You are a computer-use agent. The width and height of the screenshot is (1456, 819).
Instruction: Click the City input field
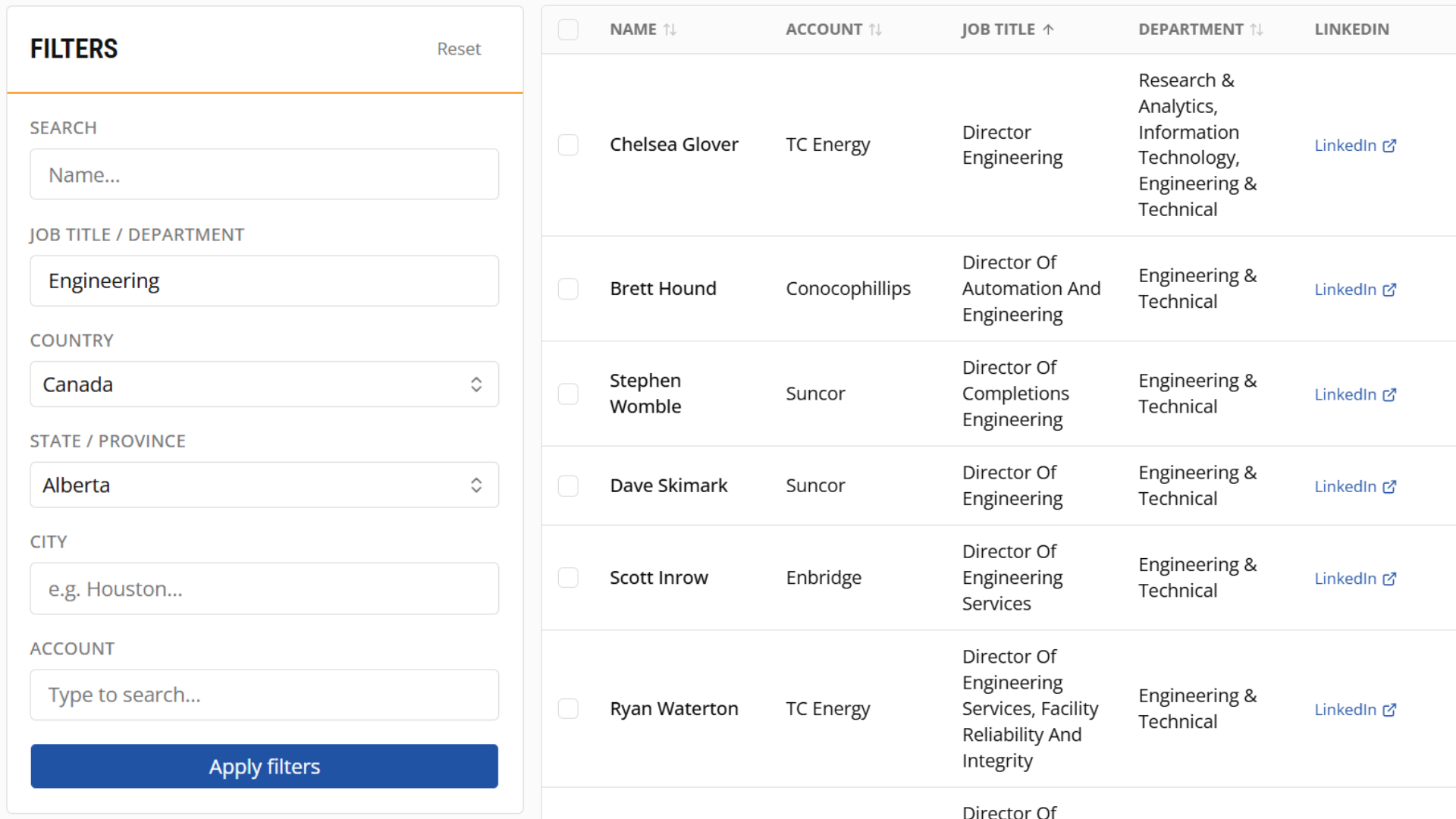pyautogui.click(x=265, y=588)
